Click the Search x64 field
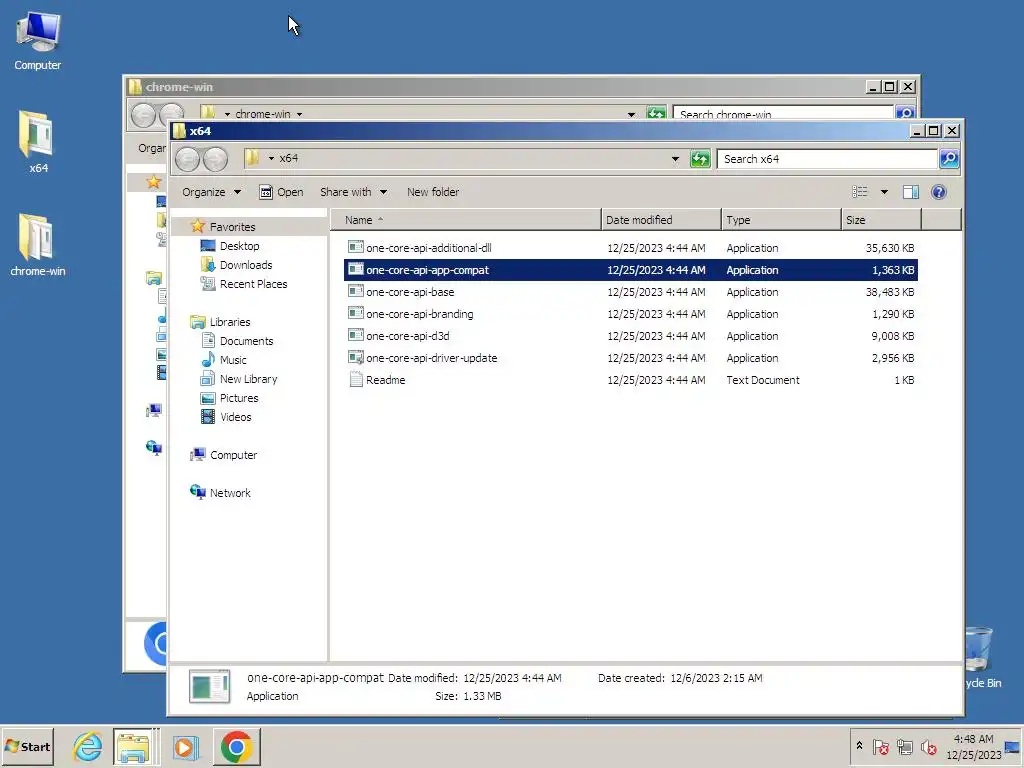 point(827,159)
